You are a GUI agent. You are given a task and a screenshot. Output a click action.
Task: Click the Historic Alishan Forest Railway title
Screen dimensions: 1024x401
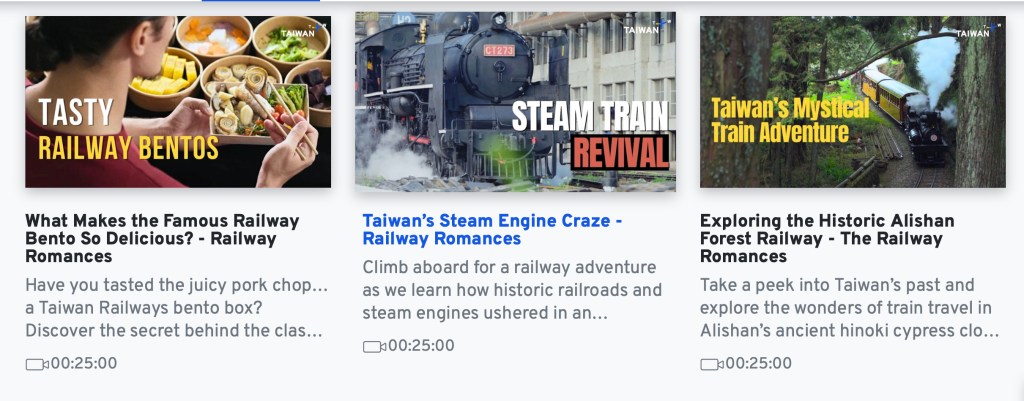coord(827,238)
